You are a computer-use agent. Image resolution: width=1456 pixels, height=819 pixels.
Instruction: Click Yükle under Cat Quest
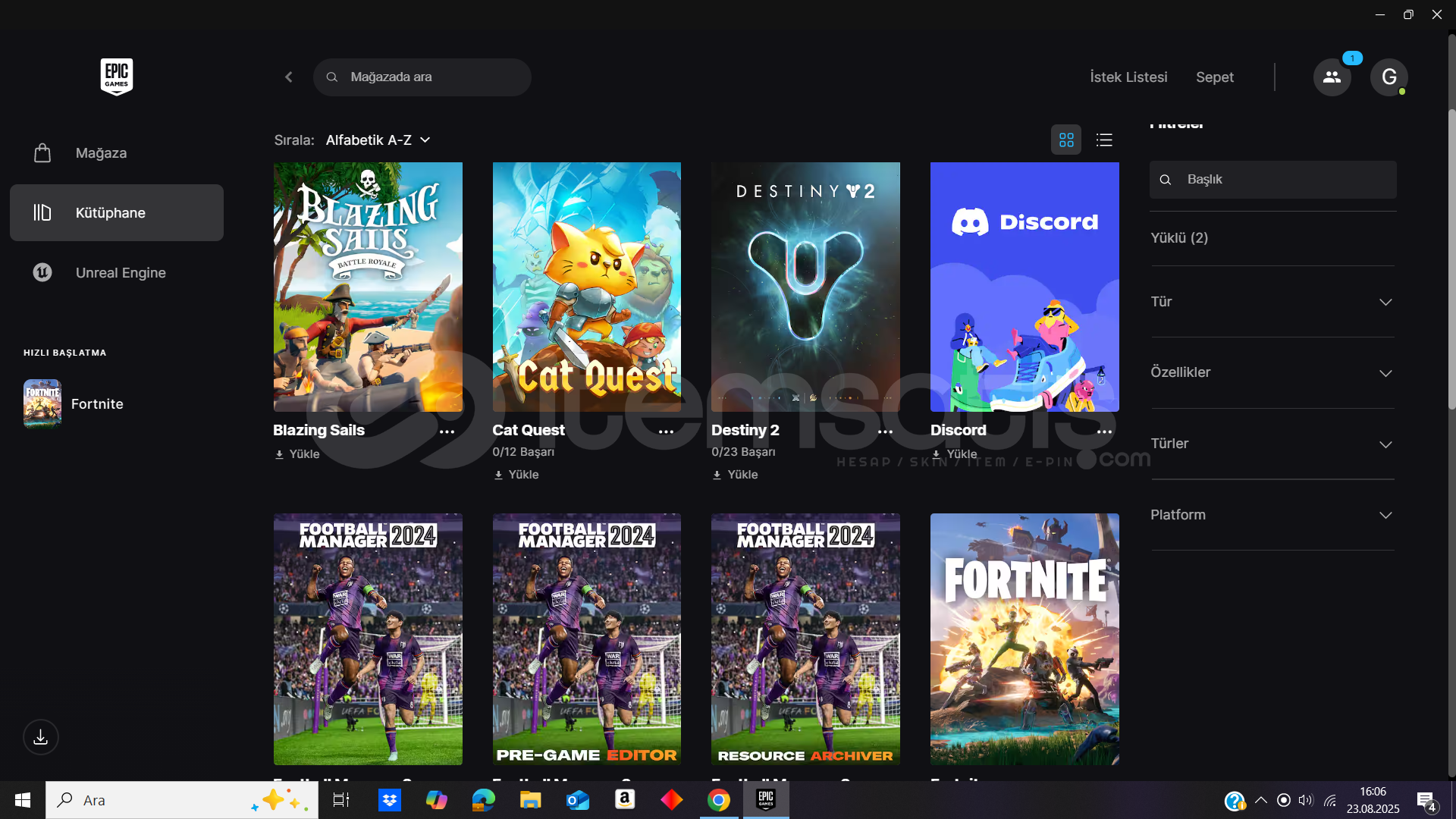point(516,475)
